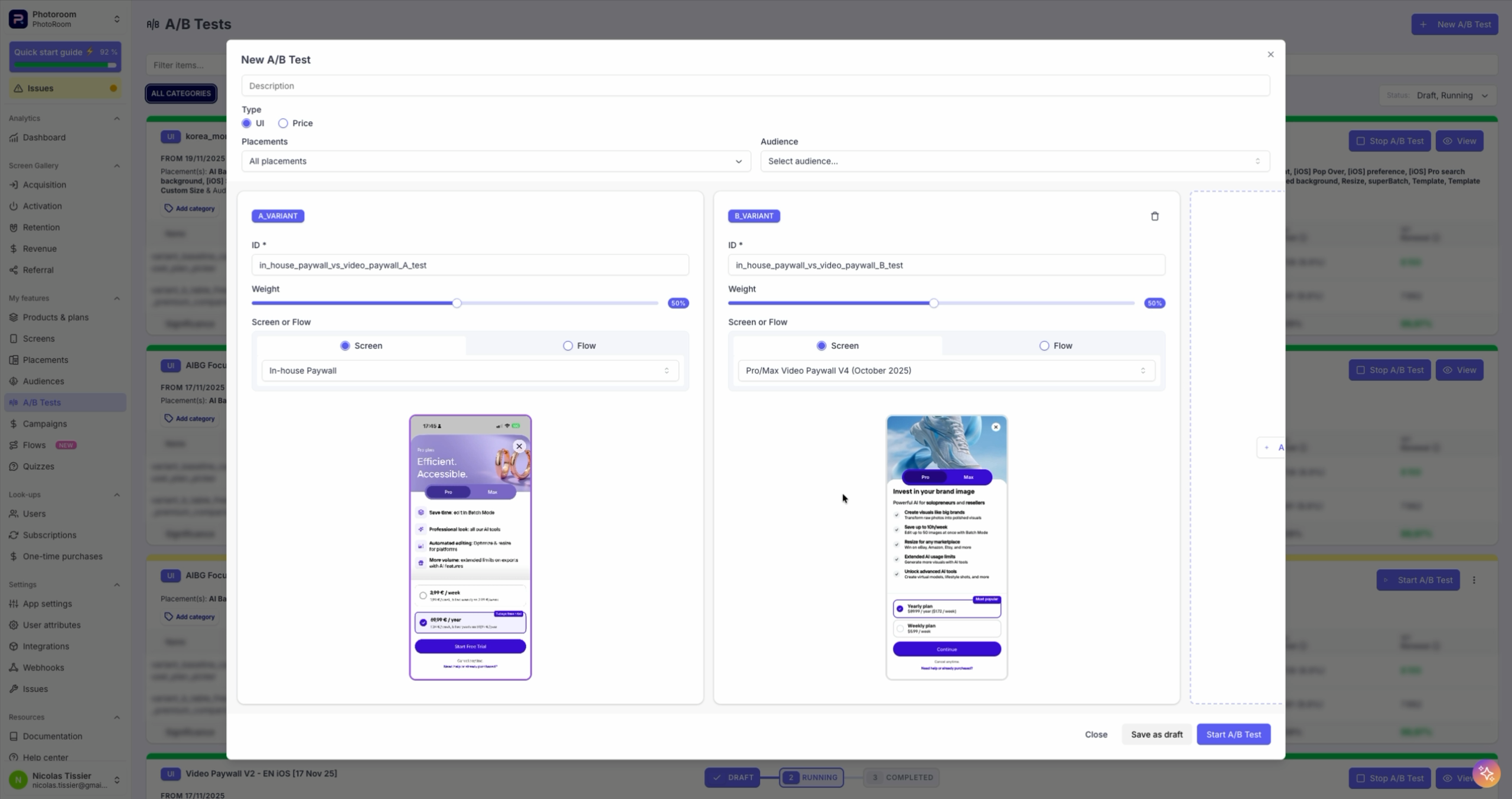Click Save as draft button

click(x=1156, y=735)
